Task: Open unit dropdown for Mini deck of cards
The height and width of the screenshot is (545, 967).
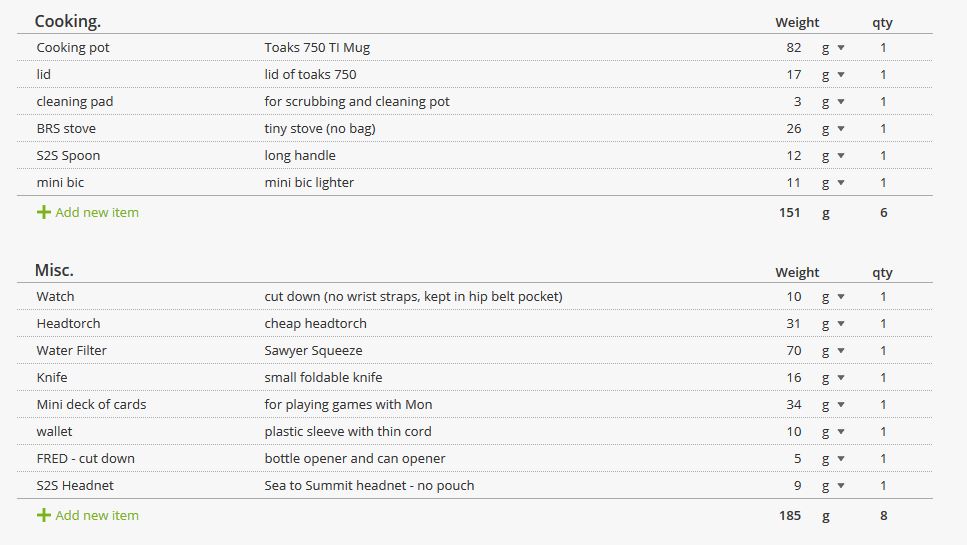Action: (x=833, y=404)
